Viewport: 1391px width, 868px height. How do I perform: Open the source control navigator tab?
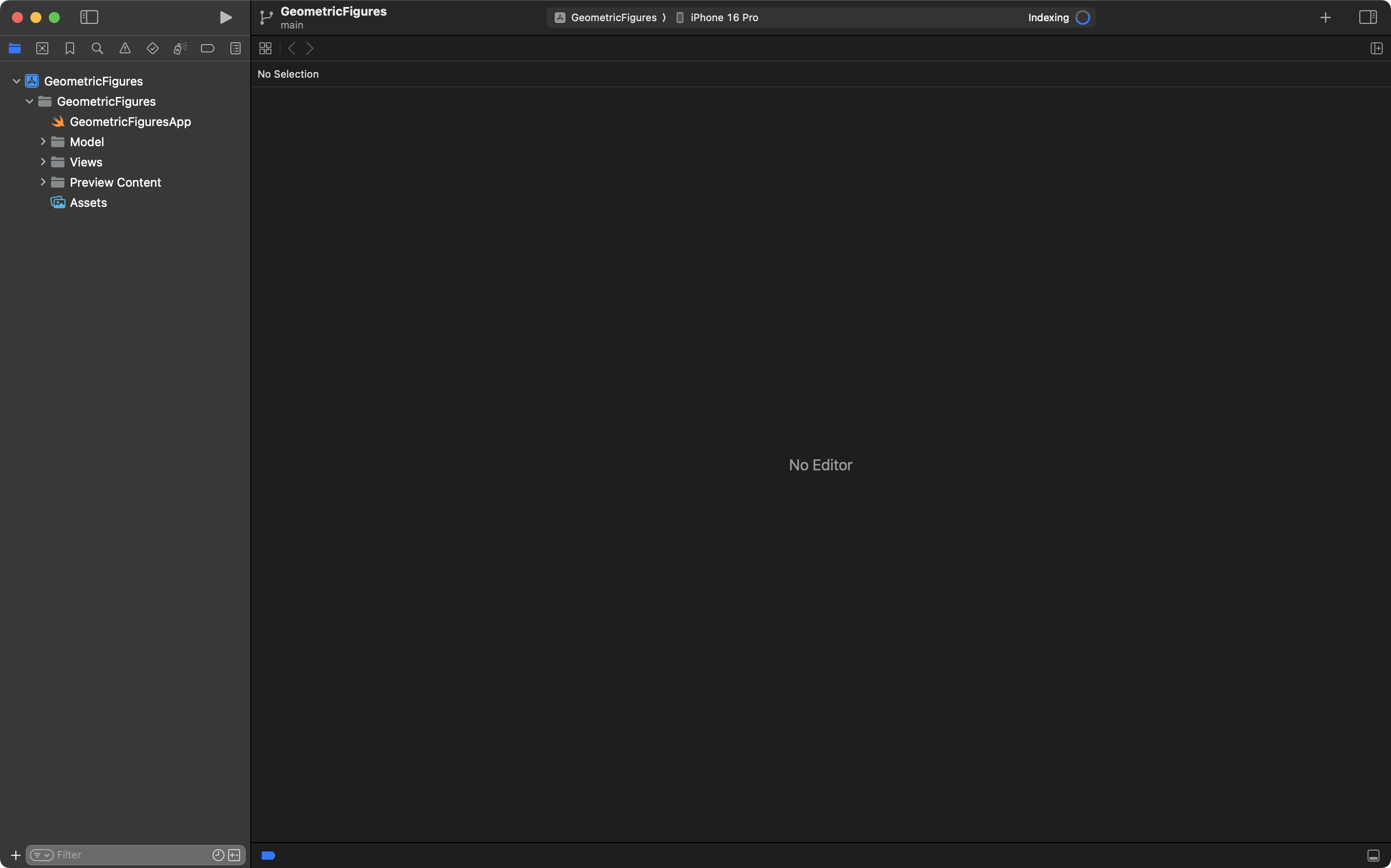(42, 49)
